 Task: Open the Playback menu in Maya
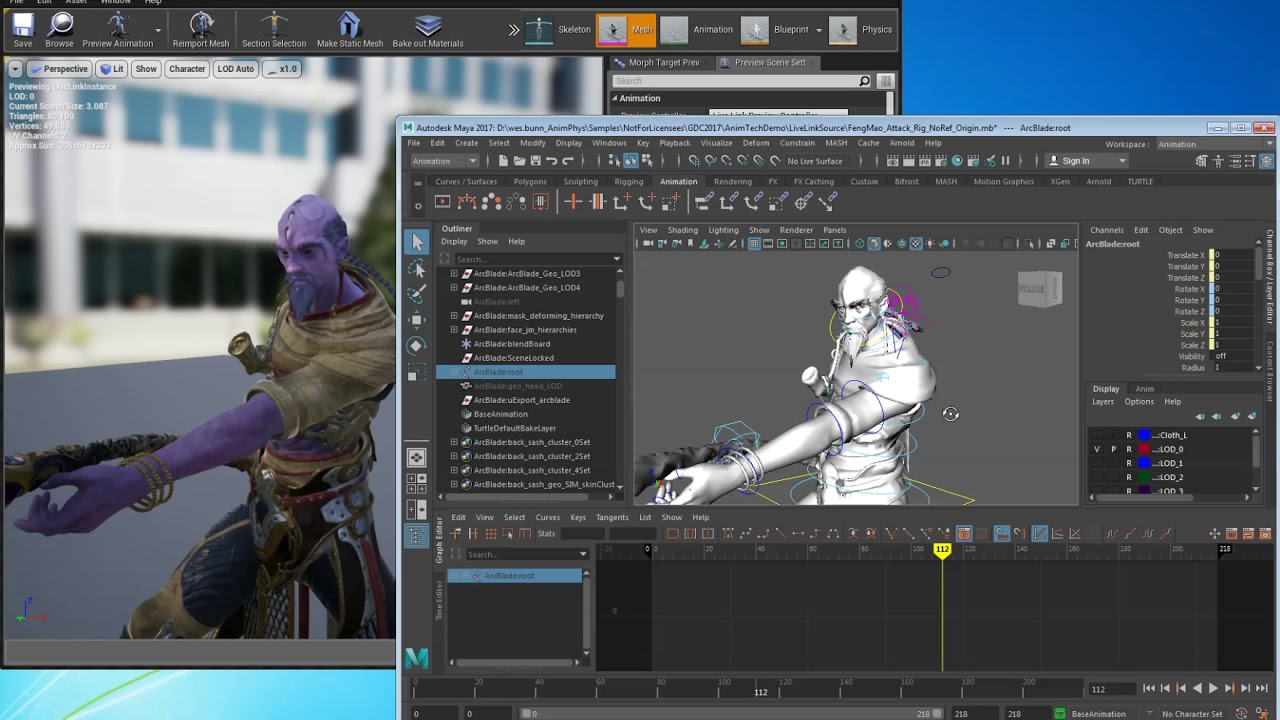674,143
